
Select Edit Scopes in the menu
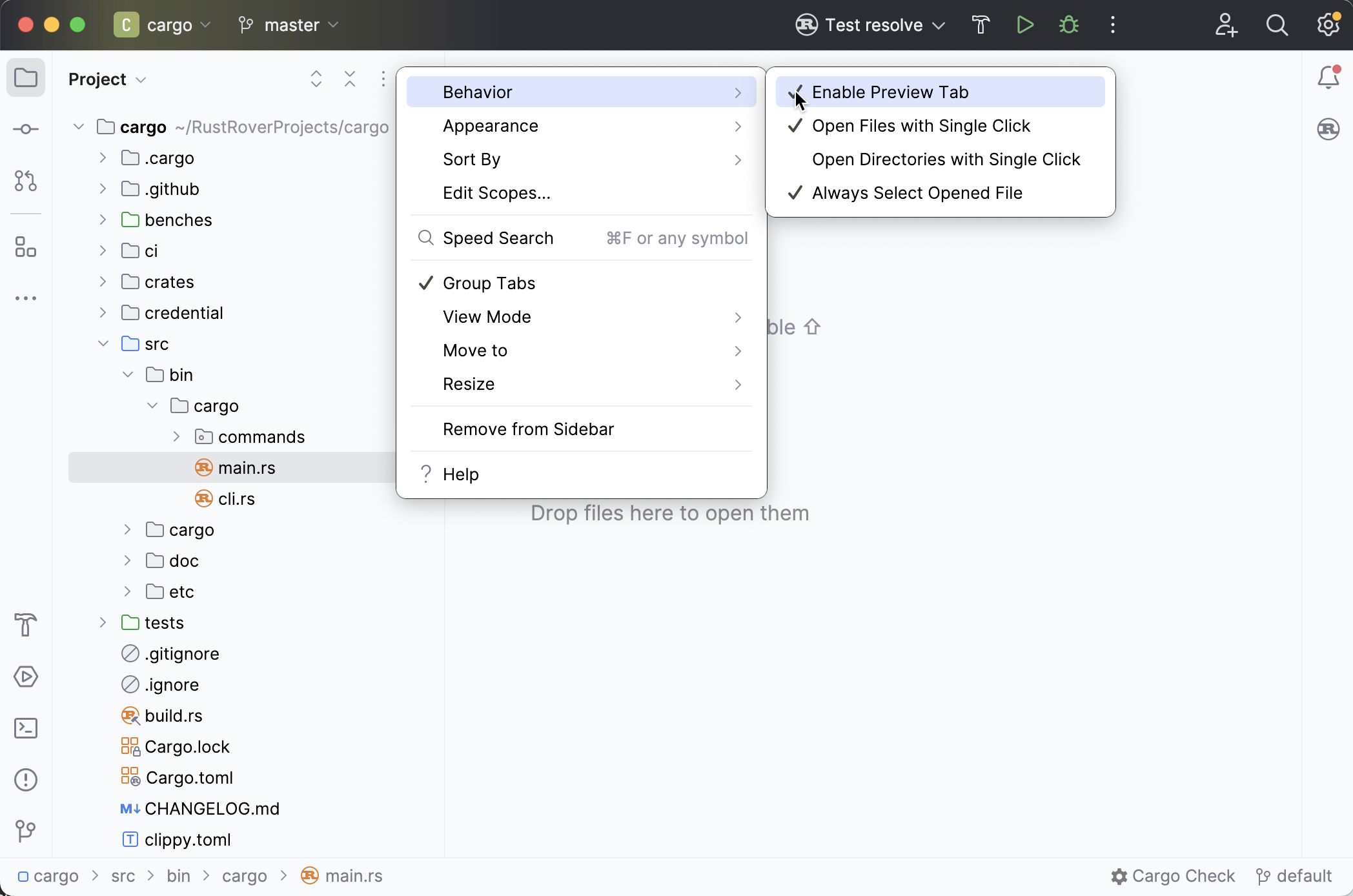coord(496,192)
